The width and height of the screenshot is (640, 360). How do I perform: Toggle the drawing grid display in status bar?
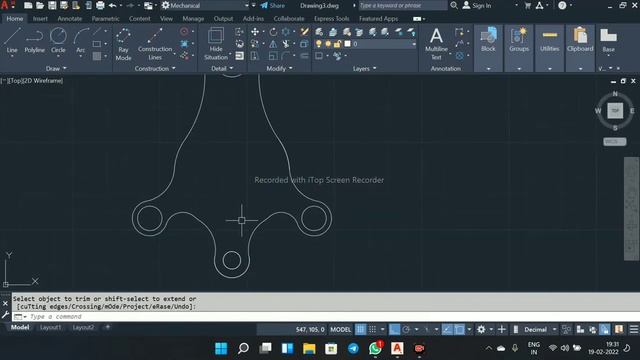tap(360, 329)
